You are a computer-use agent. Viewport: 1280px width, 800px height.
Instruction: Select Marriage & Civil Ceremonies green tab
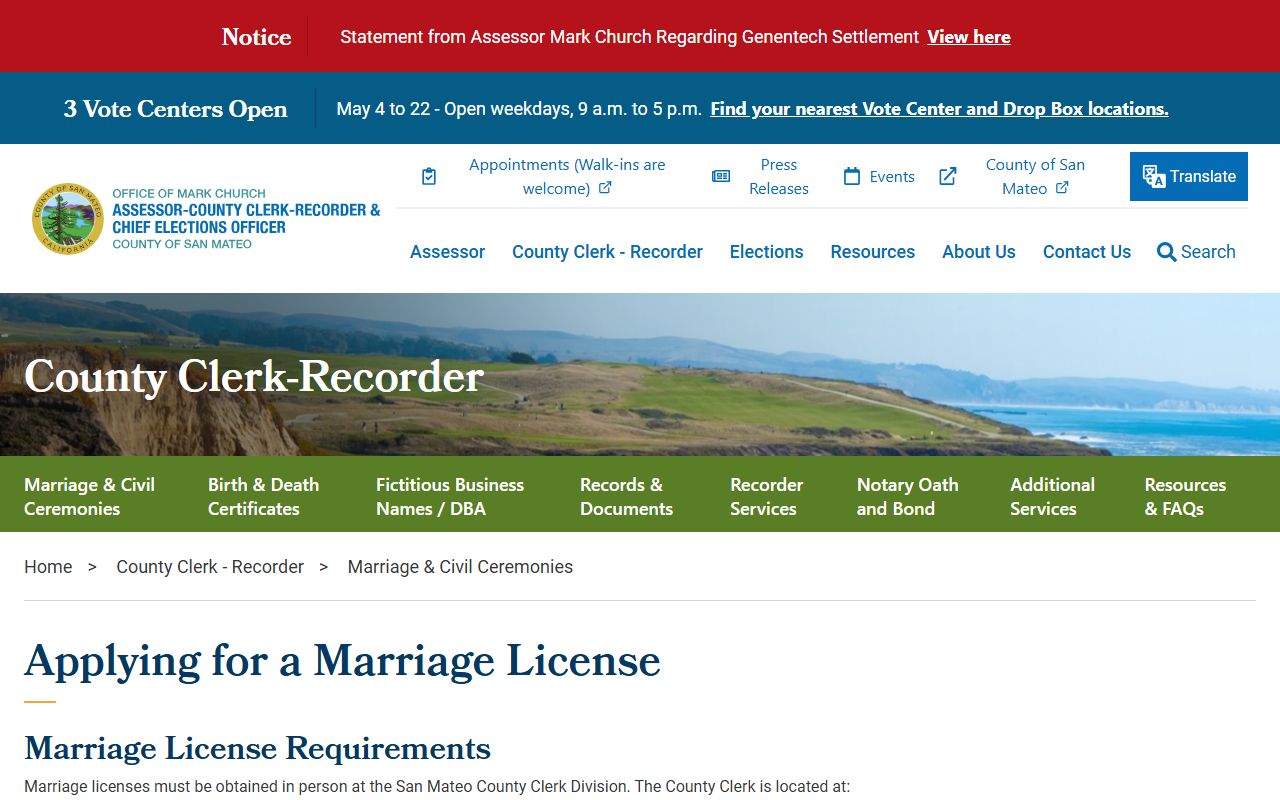click(x=89, y=496)
